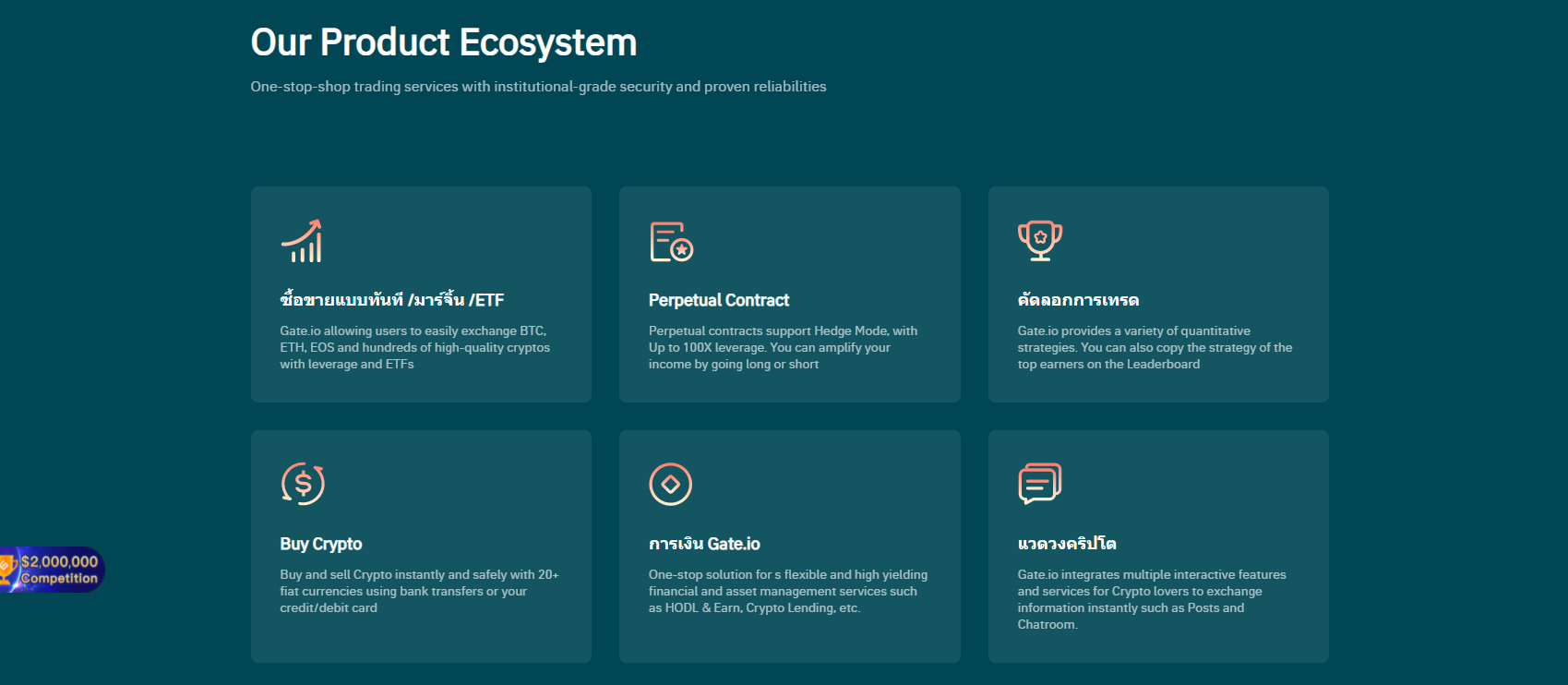Open the การเงิน Gate.io heading link

tap(704, 544)
